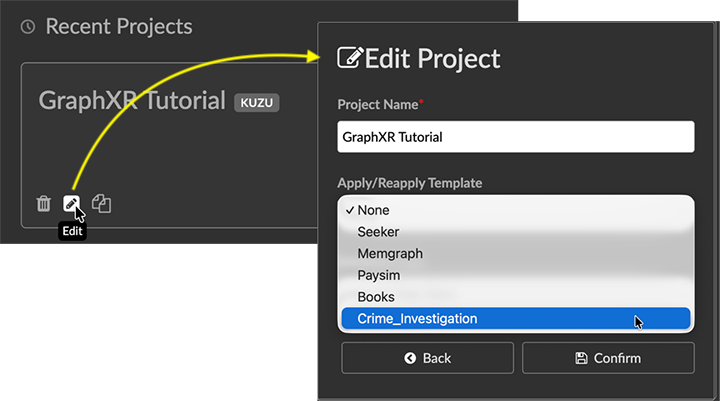Click the Edit tooltip label
This screenshot has height=401, width=720.
point(72,231)
